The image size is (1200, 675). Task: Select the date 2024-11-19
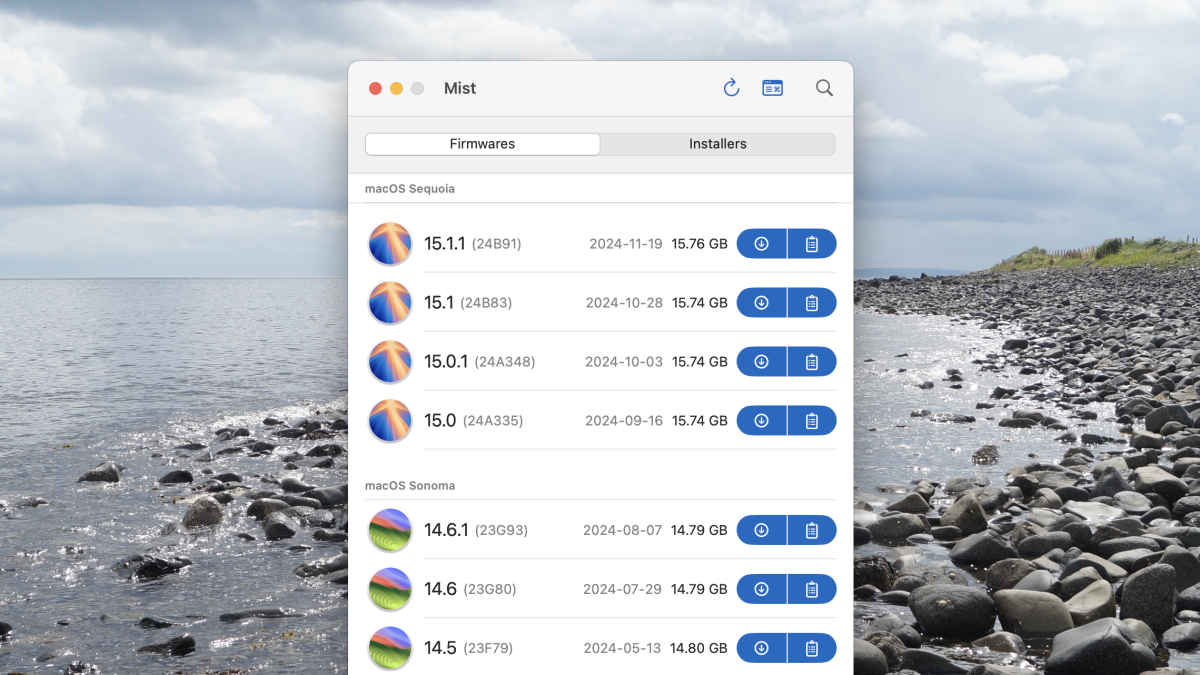[x=626, y=244]
